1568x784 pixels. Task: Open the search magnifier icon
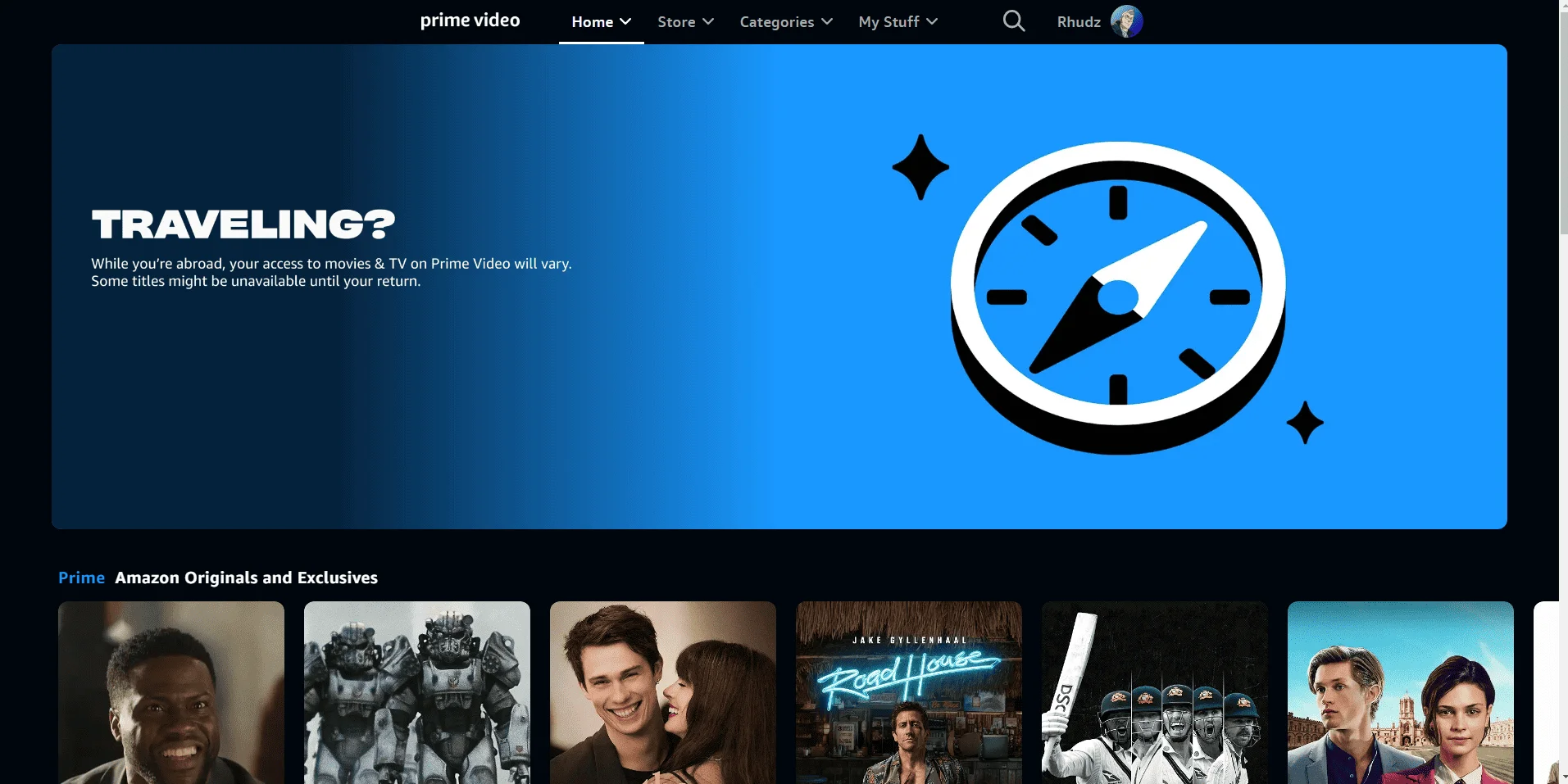1014,21
